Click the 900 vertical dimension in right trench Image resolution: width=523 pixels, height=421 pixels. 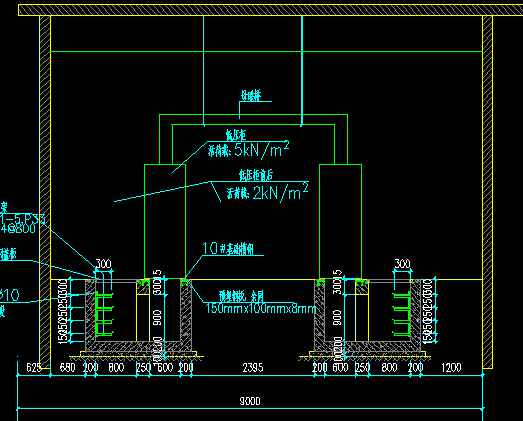coord(337,318)
